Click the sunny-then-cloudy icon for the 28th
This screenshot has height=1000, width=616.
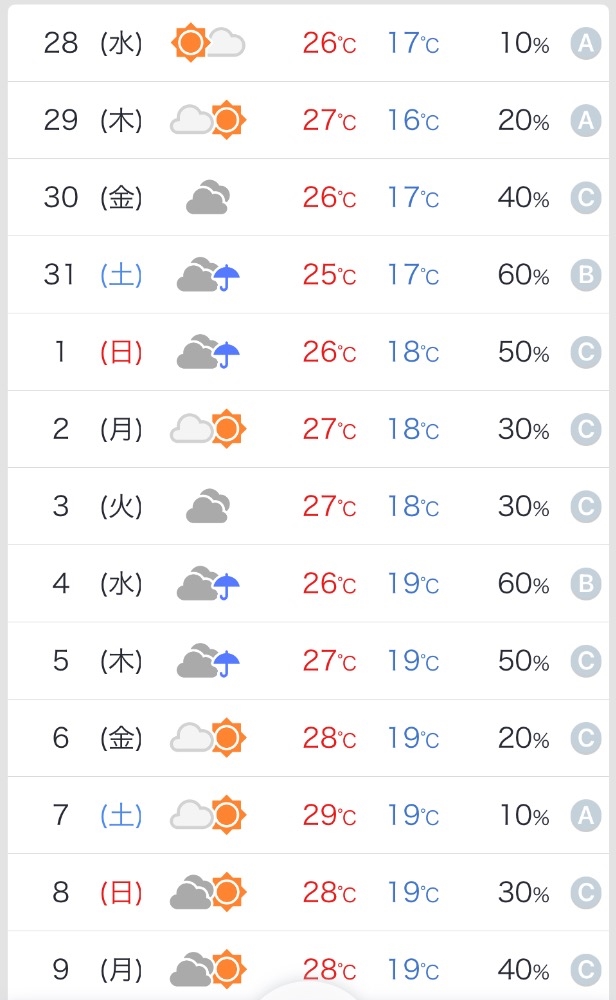pyautogui.click(x=208, y=43)
